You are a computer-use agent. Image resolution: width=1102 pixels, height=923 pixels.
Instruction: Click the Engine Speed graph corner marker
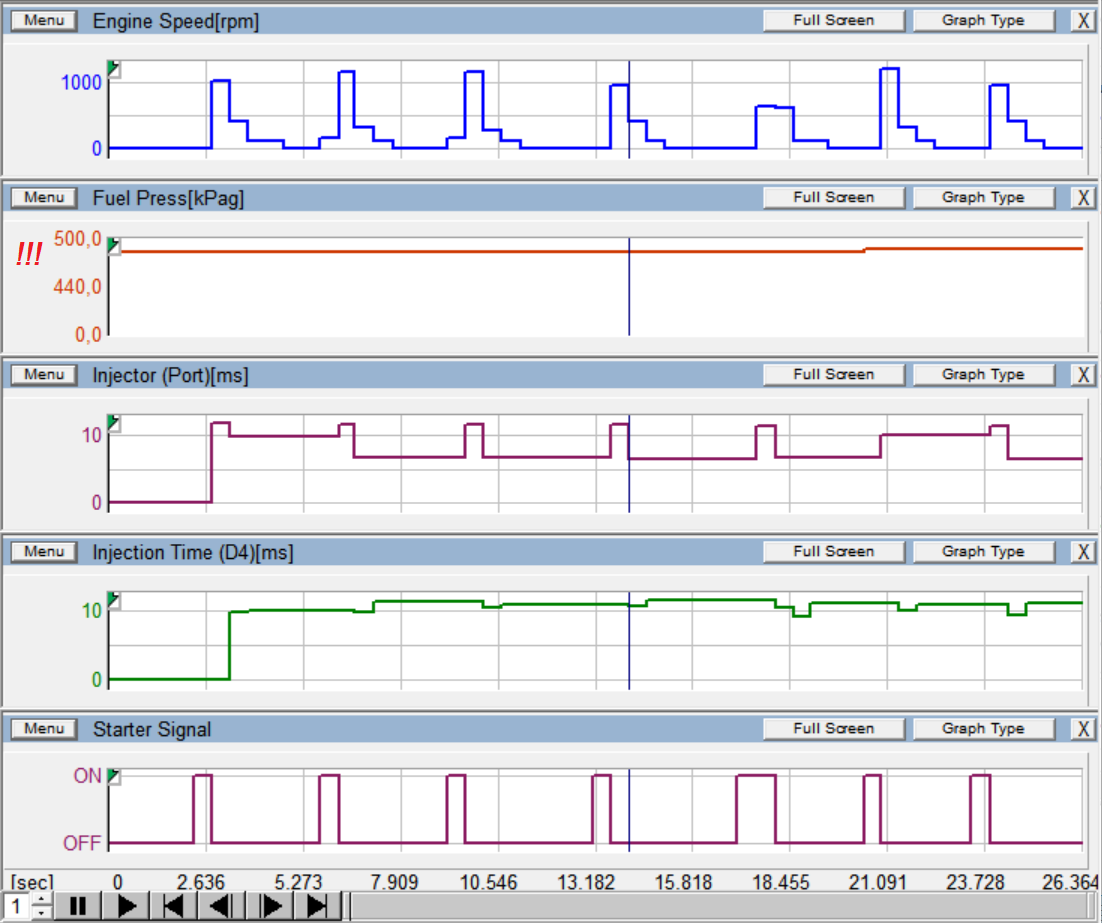114,69
